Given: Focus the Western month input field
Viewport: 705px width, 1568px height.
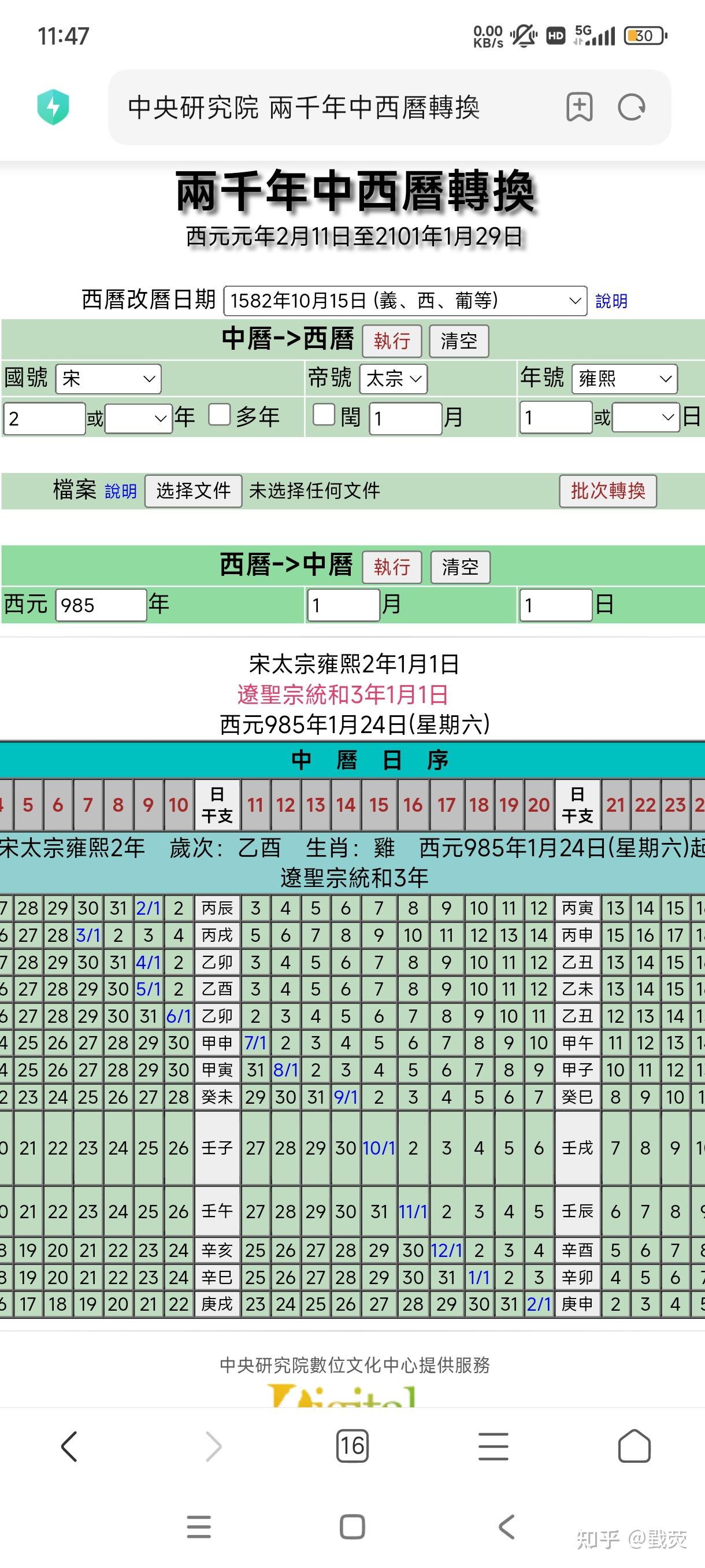Looking at the screenshot, I should (x=344, y=605).
